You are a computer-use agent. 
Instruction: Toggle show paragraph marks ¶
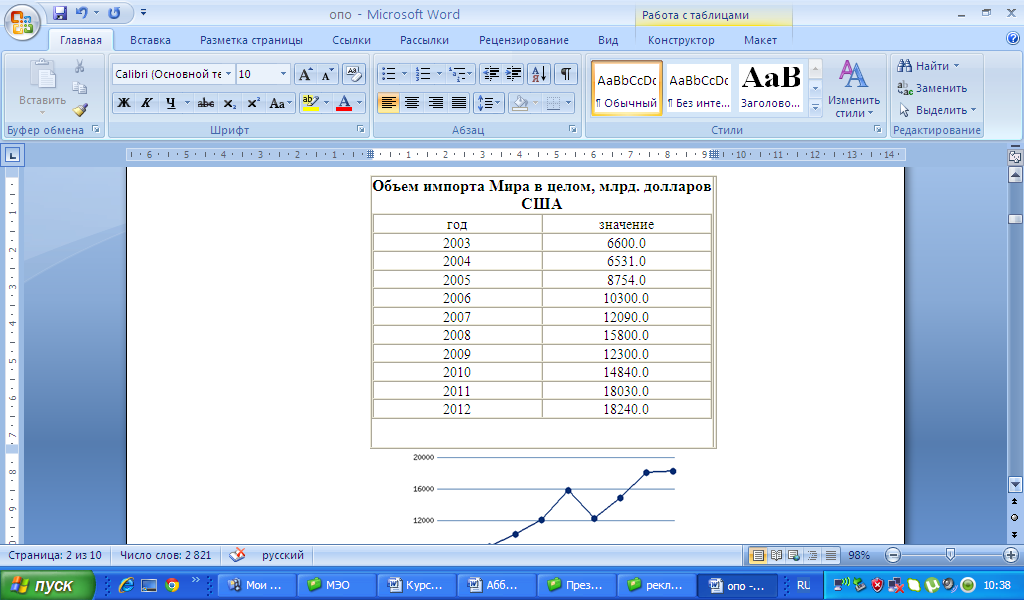point(566,74)
